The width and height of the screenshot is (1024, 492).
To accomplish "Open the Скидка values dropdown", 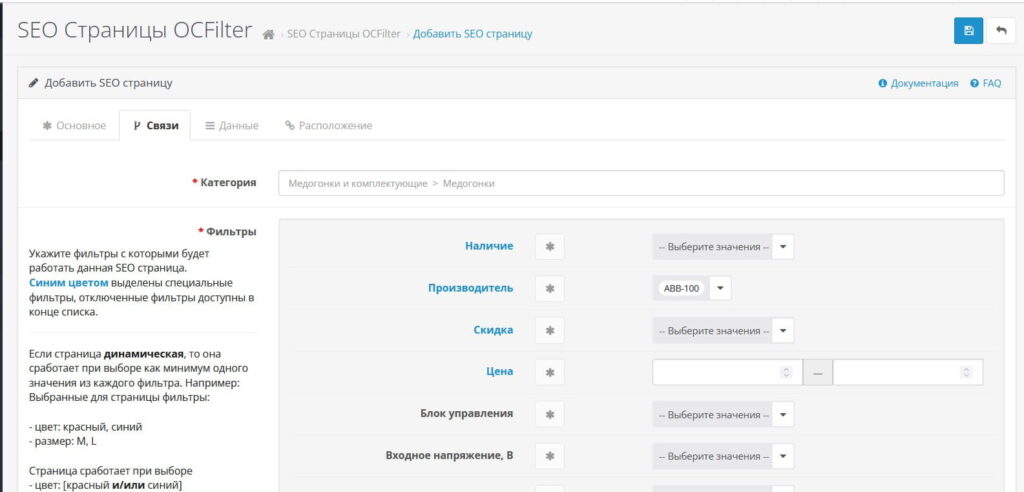I will point(722,330).
